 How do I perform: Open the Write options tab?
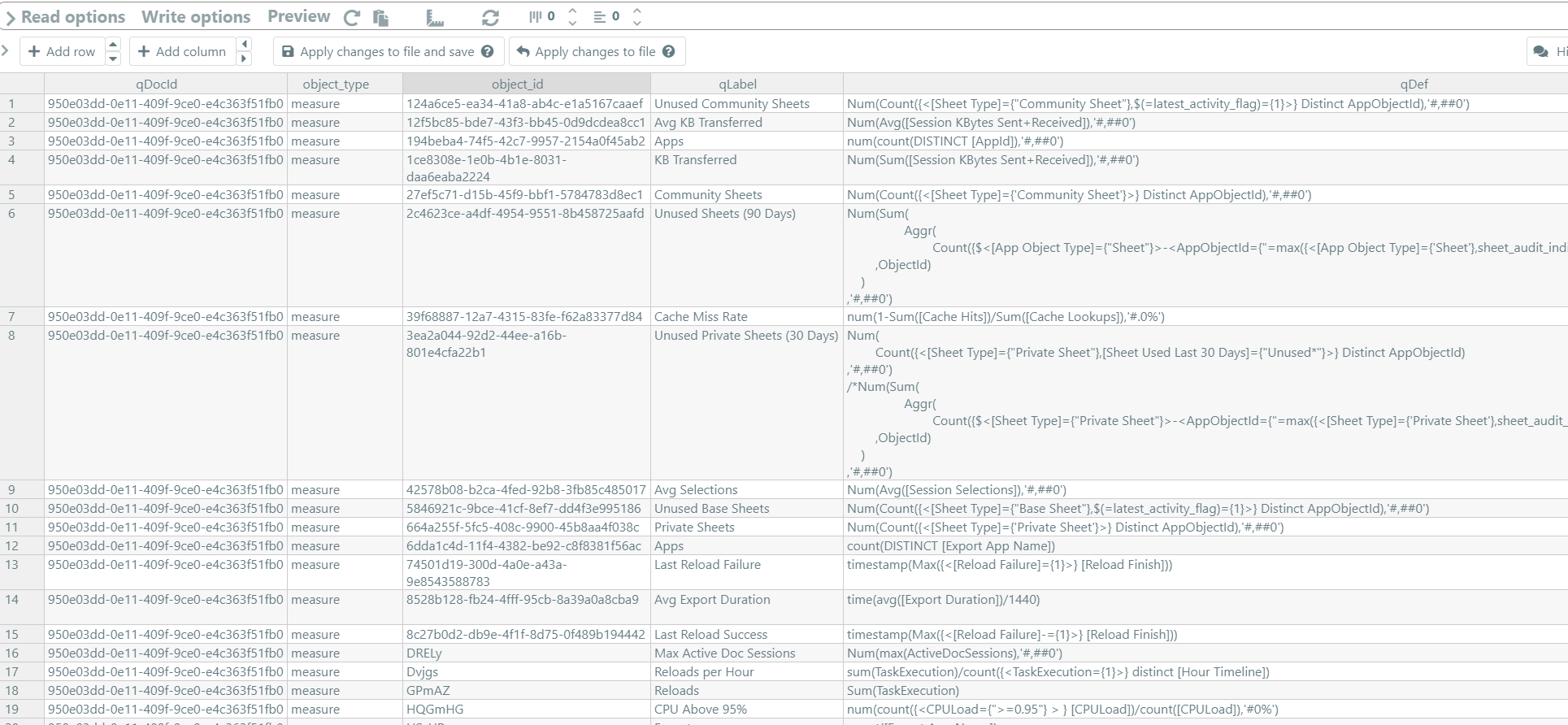[x=196, y=17]
